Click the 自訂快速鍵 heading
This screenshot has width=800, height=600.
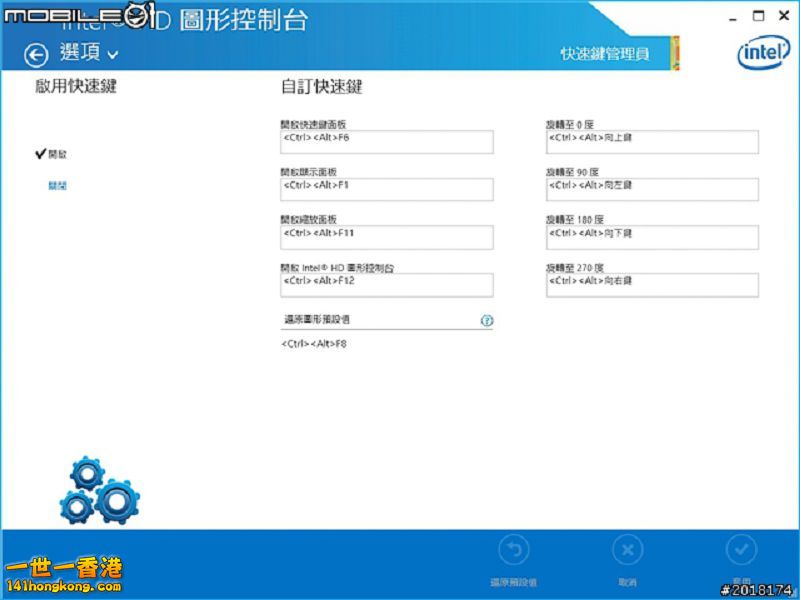[x=321, y=86]
